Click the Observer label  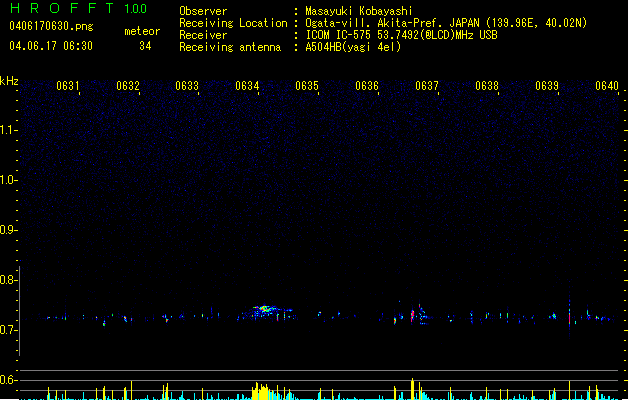(203, 11)
